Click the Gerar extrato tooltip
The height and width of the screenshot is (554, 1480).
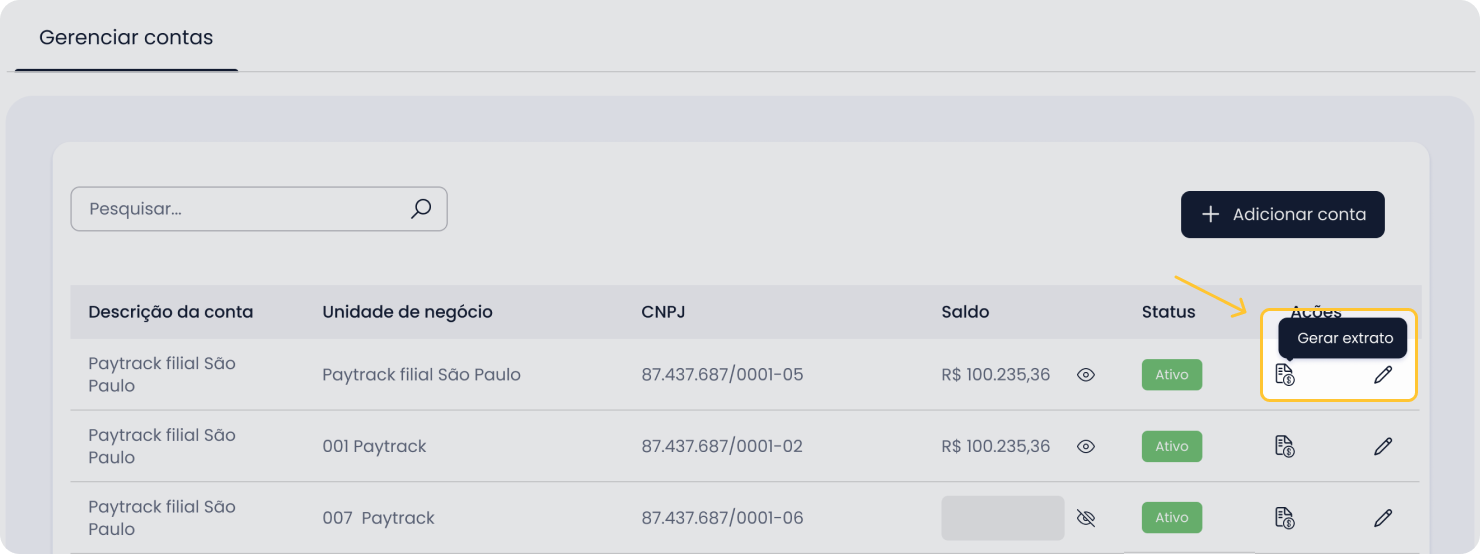point(1344,338)
